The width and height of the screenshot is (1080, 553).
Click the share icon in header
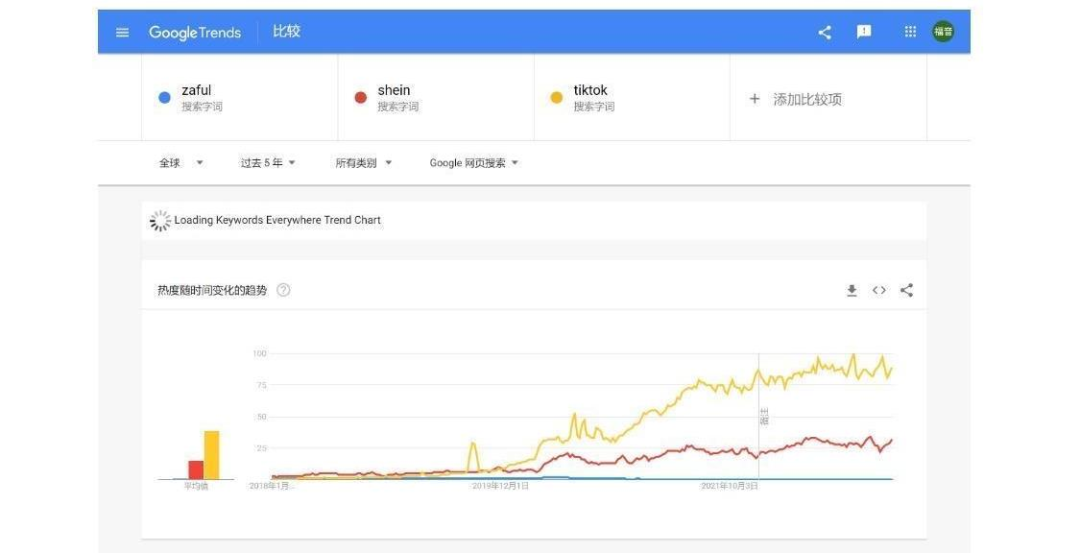(x=825, y=32)
